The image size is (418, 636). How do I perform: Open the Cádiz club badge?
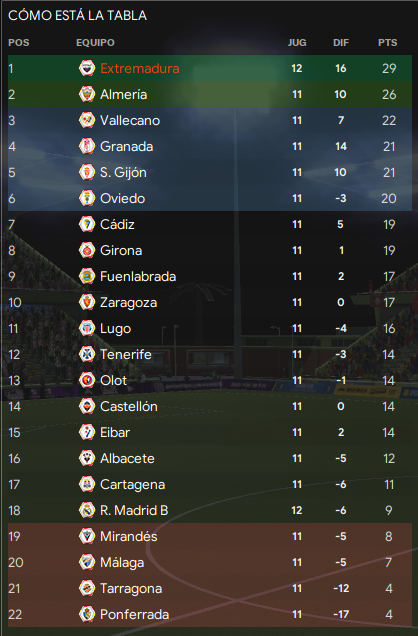click(x=87, y=224)
